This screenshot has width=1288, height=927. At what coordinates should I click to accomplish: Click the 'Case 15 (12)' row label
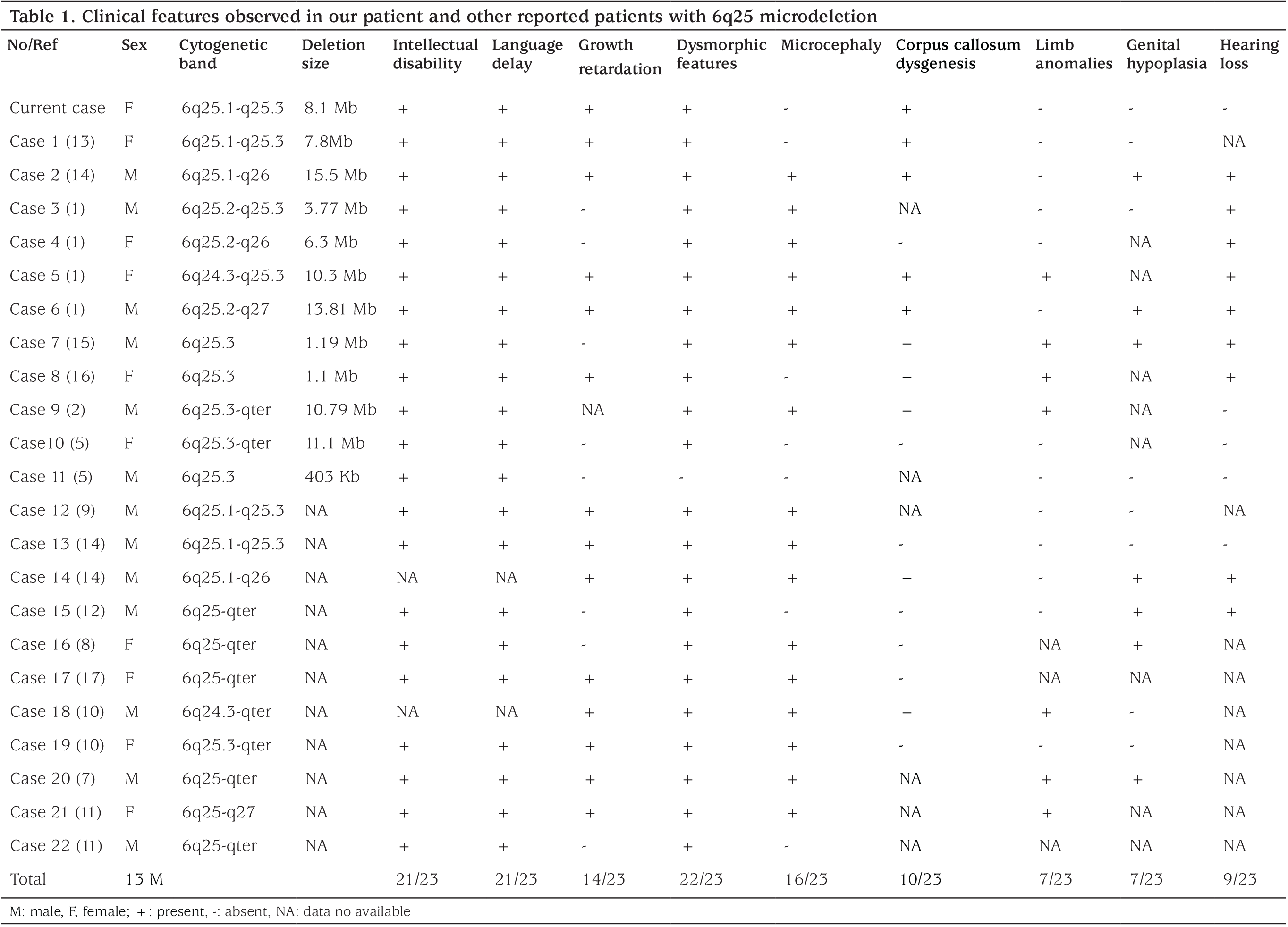pyautogui.click(x=57, y=611)
